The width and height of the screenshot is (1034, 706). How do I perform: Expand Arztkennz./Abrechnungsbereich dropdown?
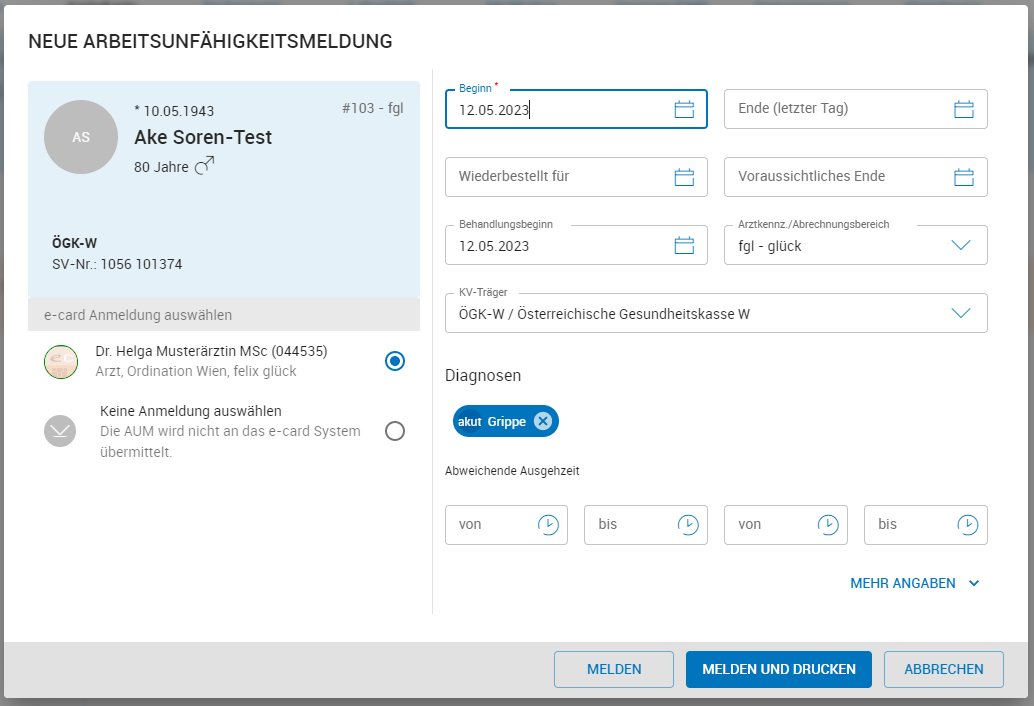960,245
